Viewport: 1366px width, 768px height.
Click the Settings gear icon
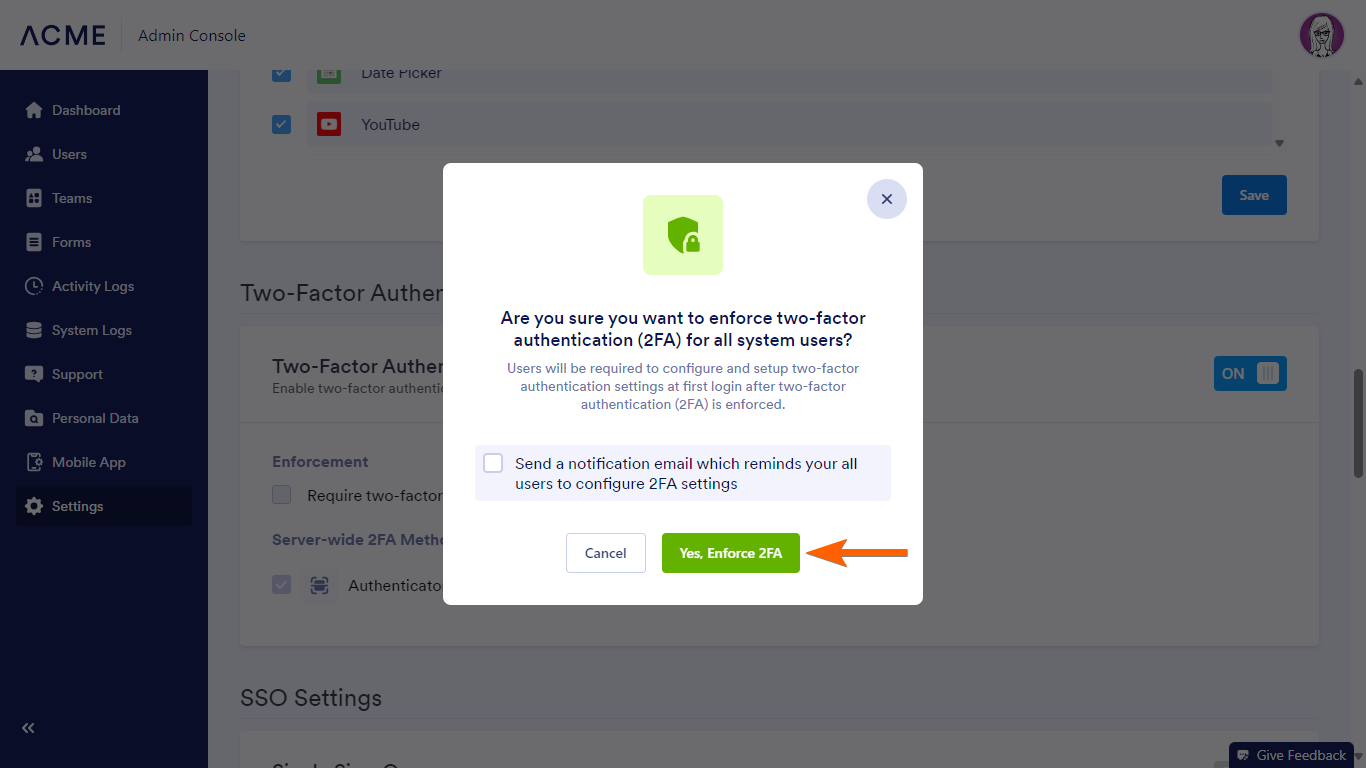[34, 506]
